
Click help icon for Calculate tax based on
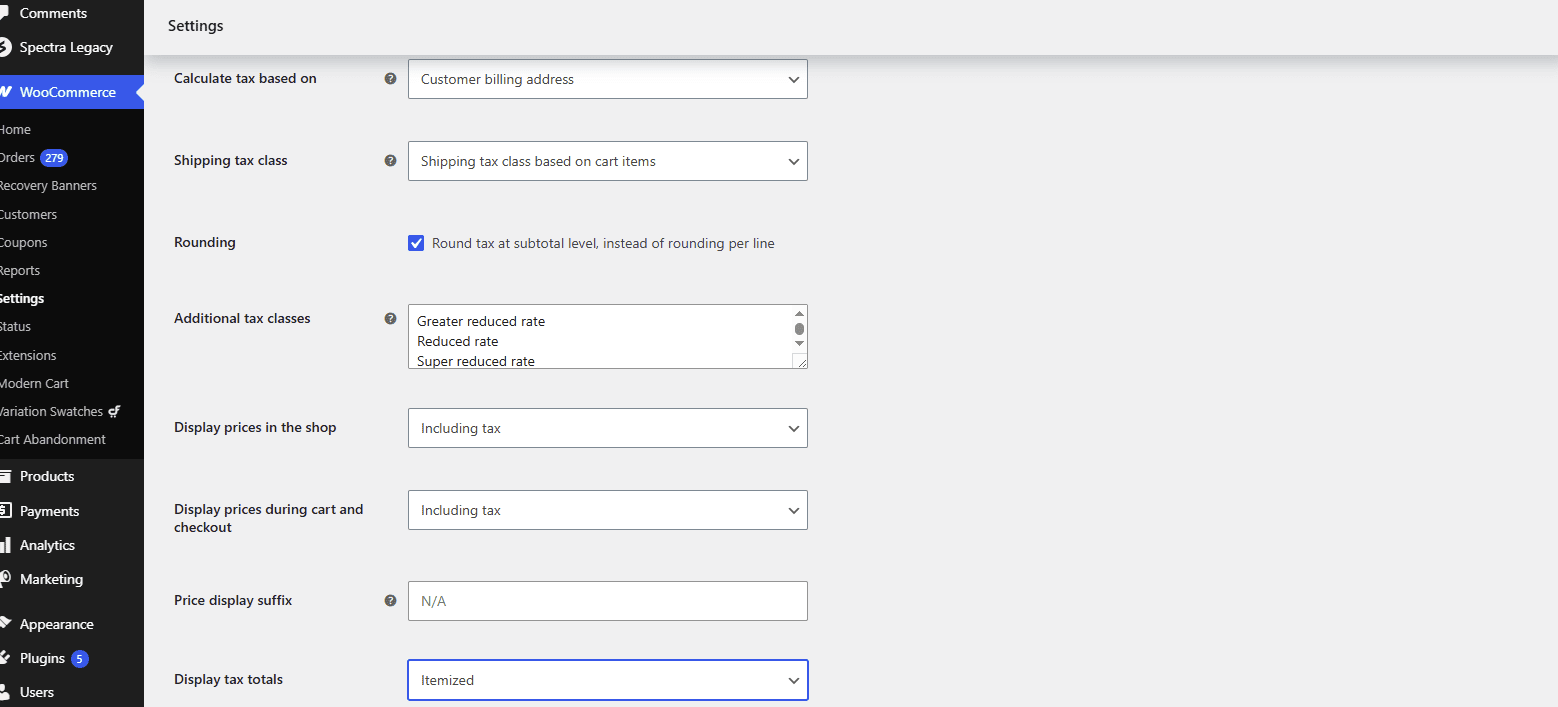391,78
